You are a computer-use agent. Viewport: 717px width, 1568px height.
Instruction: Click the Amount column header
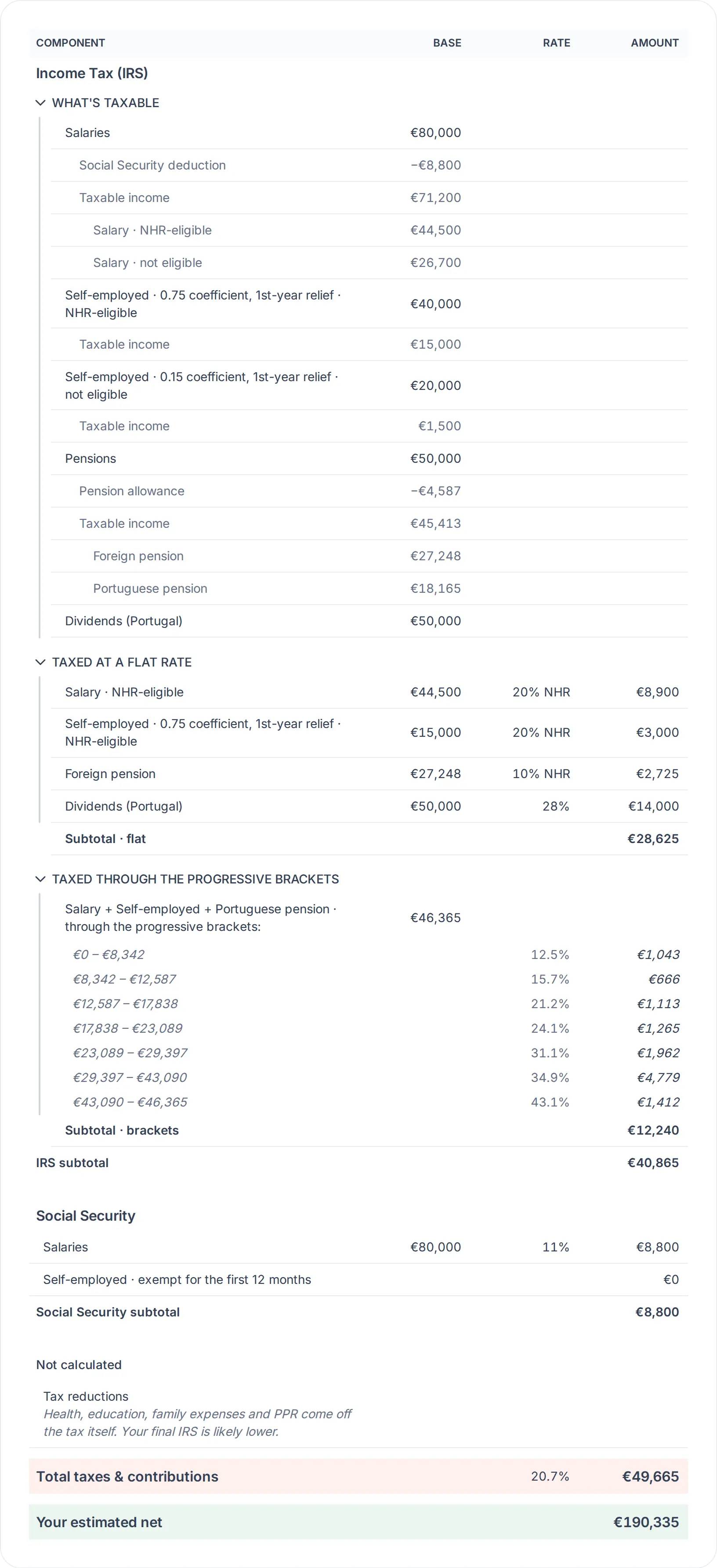tap(654, 43)
